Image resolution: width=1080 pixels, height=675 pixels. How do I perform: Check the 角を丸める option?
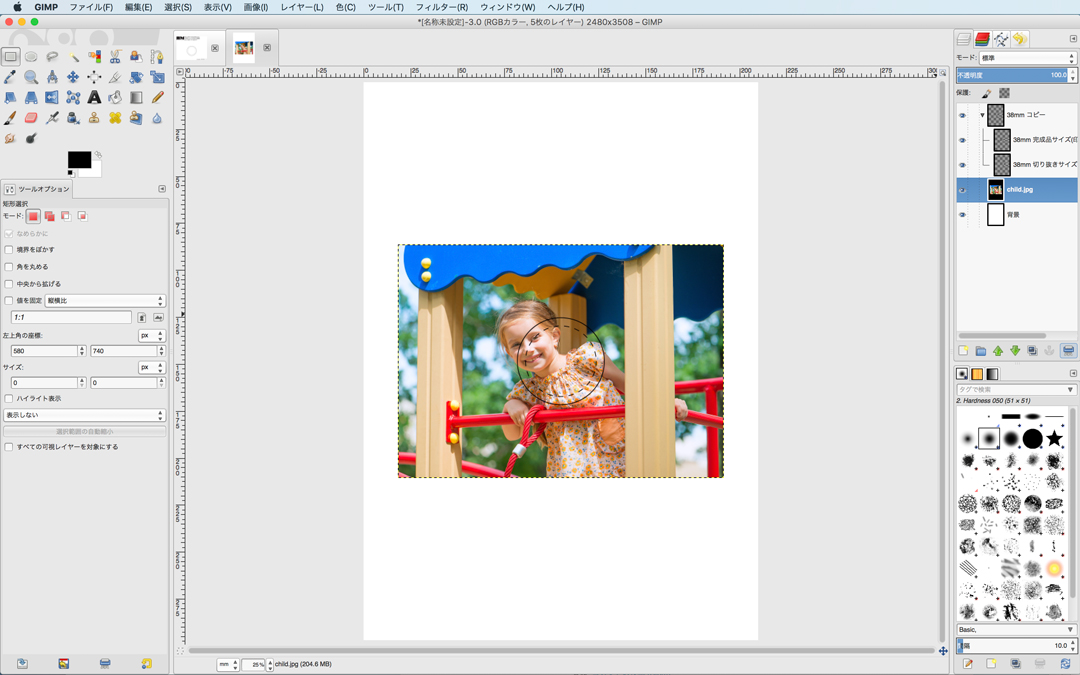9,267
